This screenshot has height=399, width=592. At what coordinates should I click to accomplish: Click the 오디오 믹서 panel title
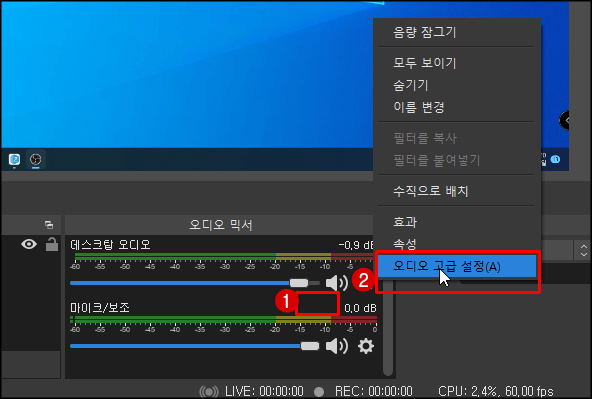(221, 225)
